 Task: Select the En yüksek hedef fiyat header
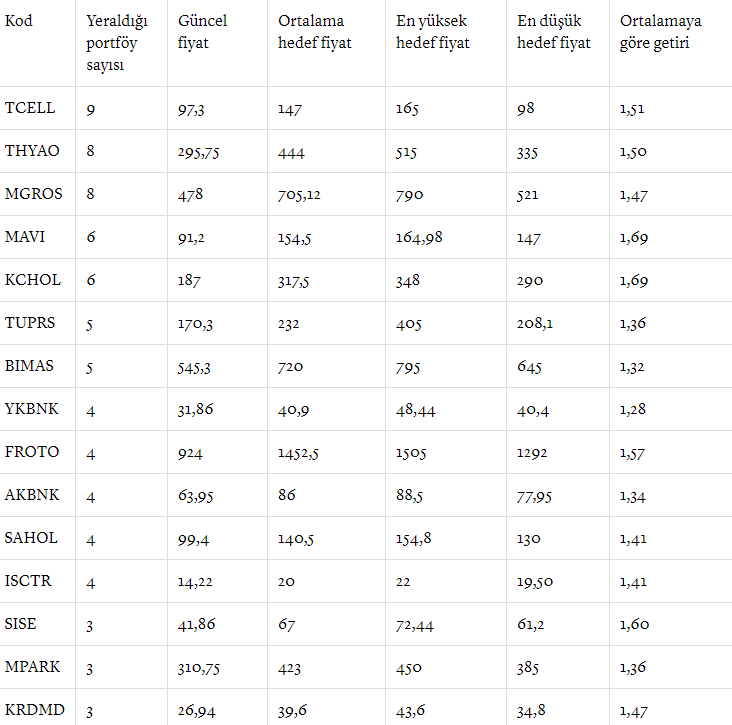coord(432,32)
